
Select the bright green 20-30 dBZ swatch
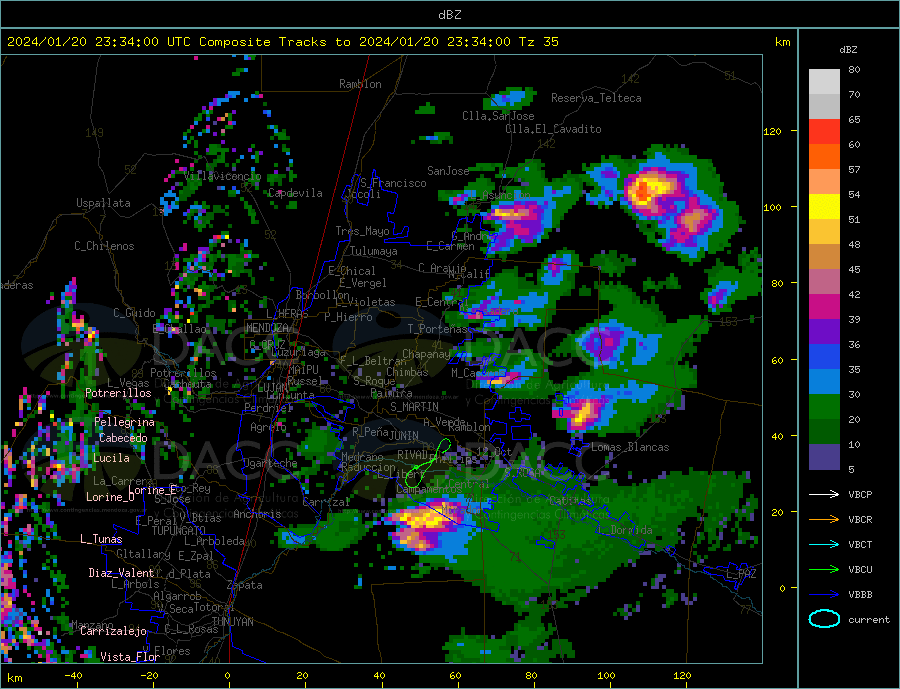pyautogui.click(x=824, y=407)
